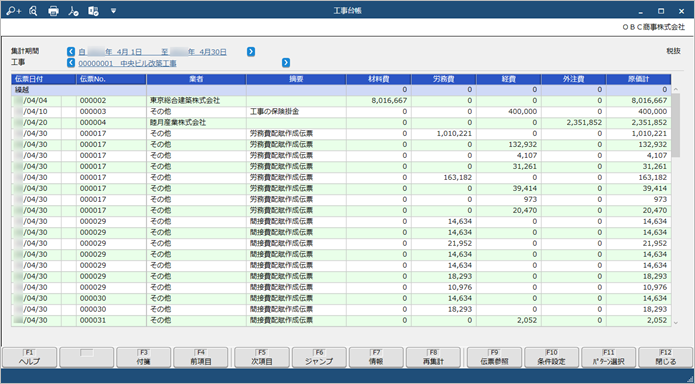
Task: Select slip number 000004 cell
Action: [x=111, y=122]
